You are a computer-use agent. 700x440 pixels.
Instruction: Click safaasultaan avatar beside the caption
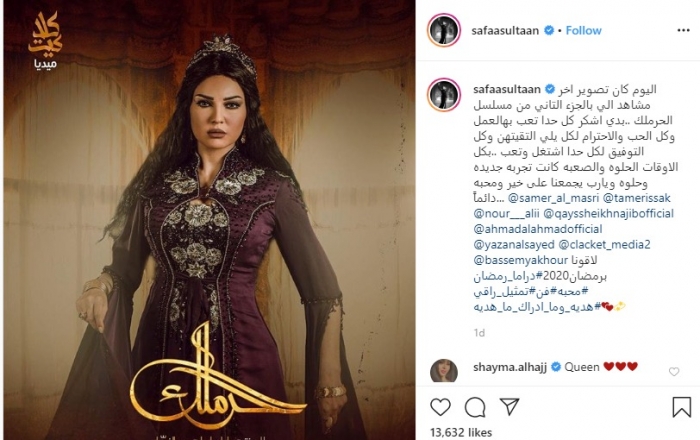pos(444,95)
